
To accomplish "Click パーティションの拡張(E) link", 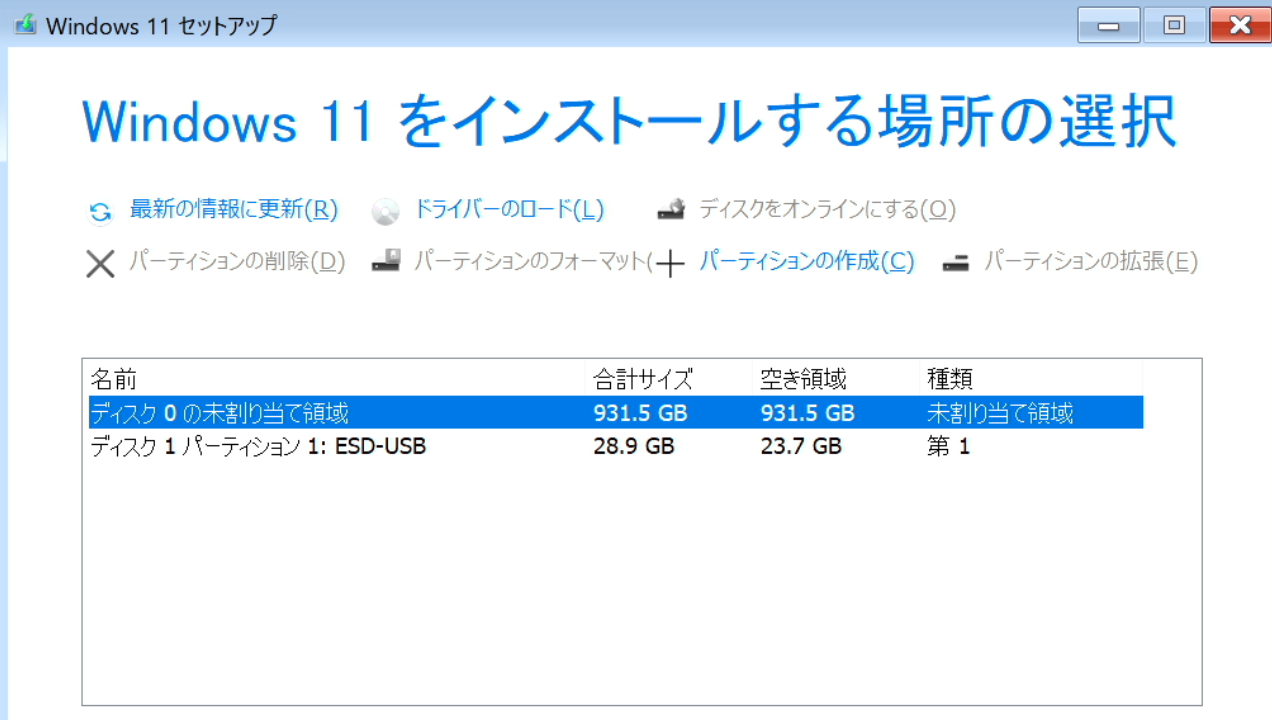I will coord(1091,261).
